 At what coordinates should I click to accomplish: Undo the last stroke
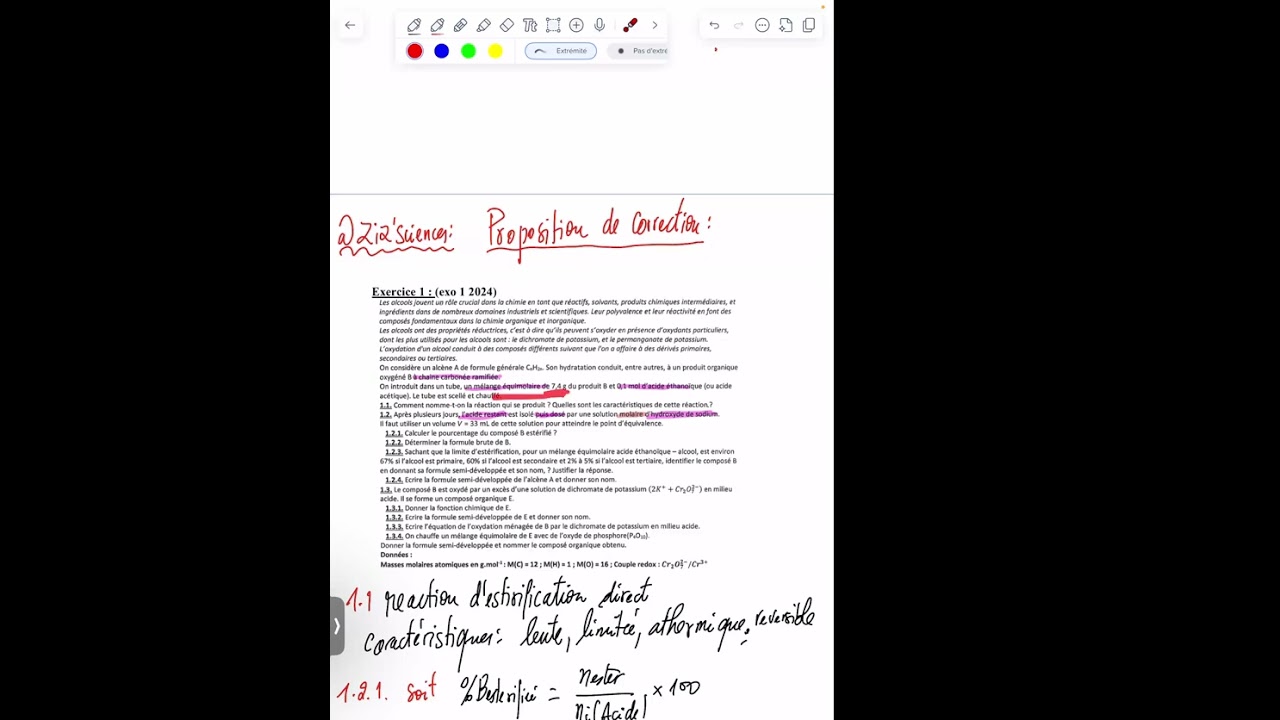pos(714,25)
